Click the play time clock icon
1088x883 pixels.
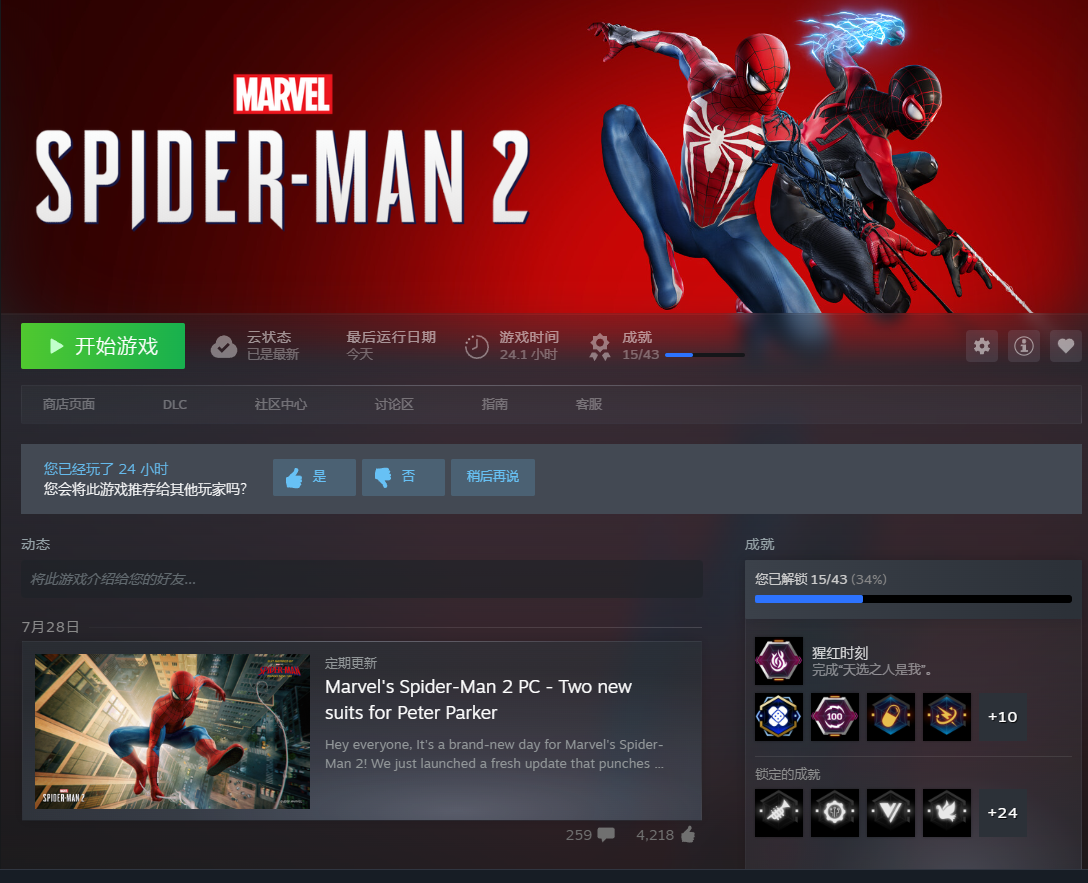(477, 346)
